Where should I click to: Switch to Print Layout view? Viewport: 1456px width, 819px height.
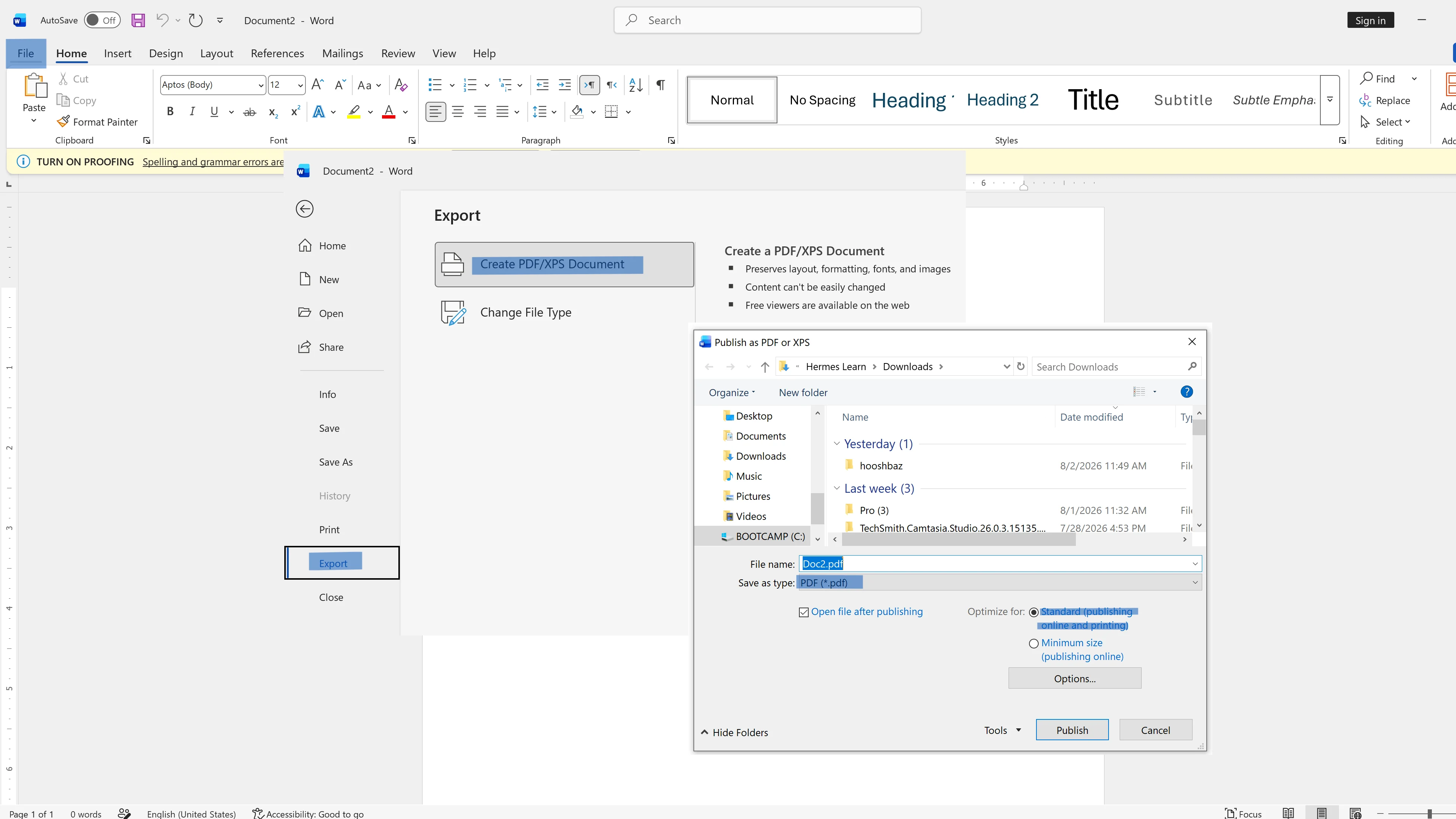[1321, 813]
